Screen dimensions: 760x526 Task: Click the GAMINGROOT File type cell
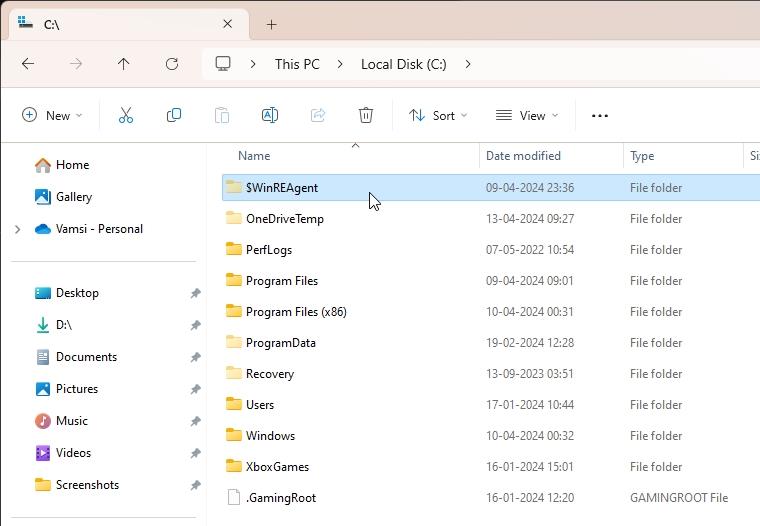679,498
